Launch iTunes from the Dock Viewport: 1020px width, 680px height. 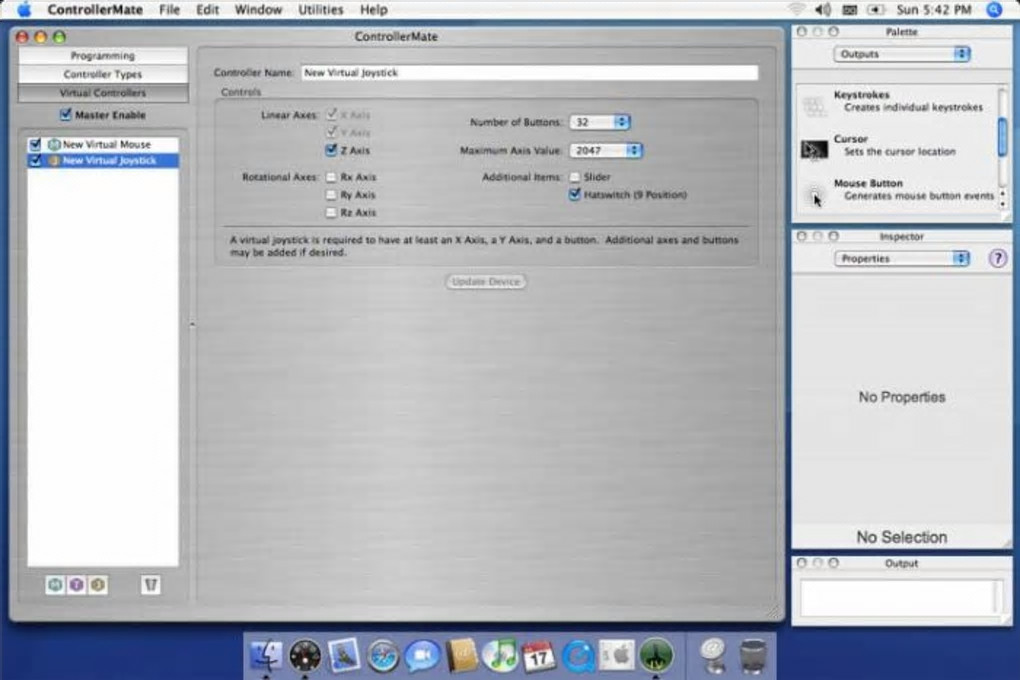pyautogui.click(x=500, y=655)
